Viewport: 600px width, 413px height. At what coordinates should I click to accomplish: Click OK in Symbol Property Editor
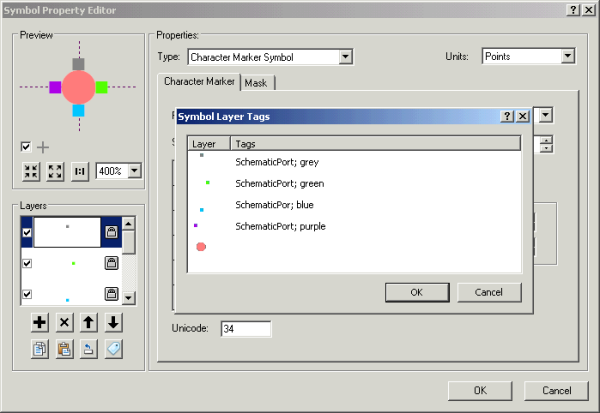point(480,390)
